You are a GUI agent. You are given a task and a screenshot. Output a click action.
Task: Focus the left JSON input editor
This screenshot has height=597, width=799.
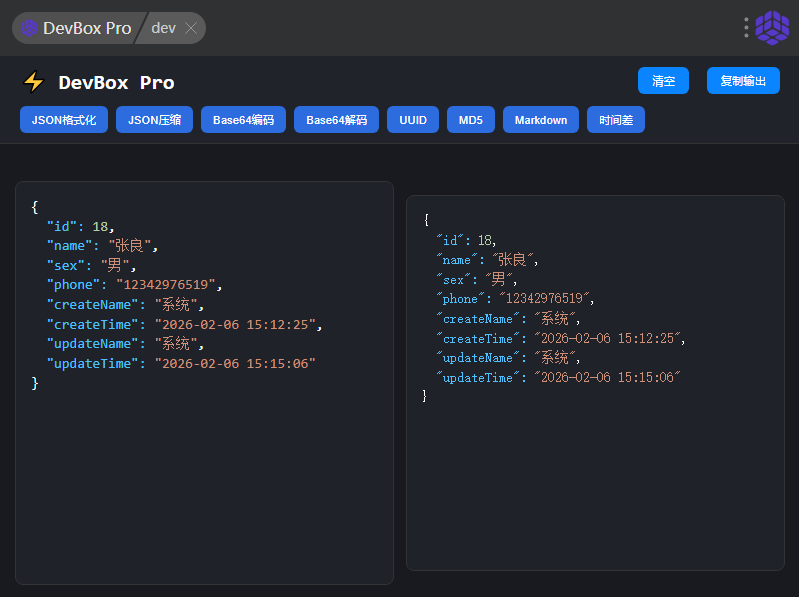(204, 470)
